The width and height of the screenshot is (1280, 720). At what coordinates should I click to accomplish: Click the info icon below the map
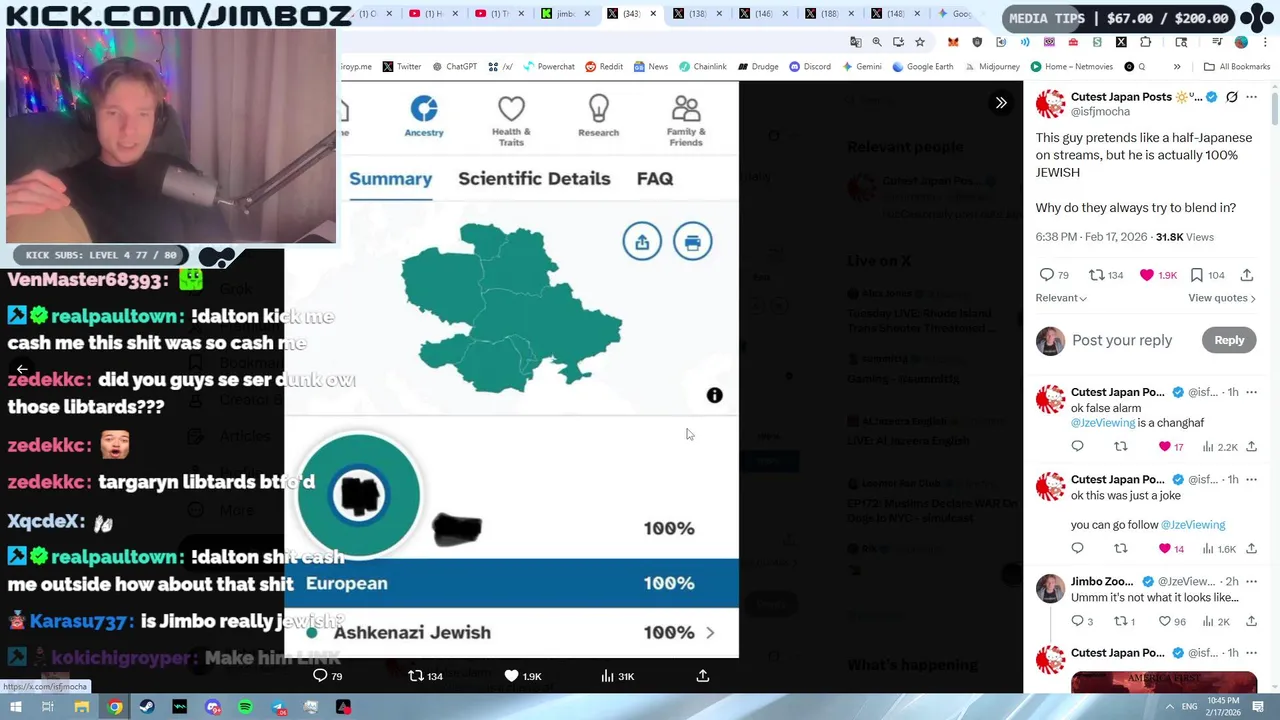[714, 396]
